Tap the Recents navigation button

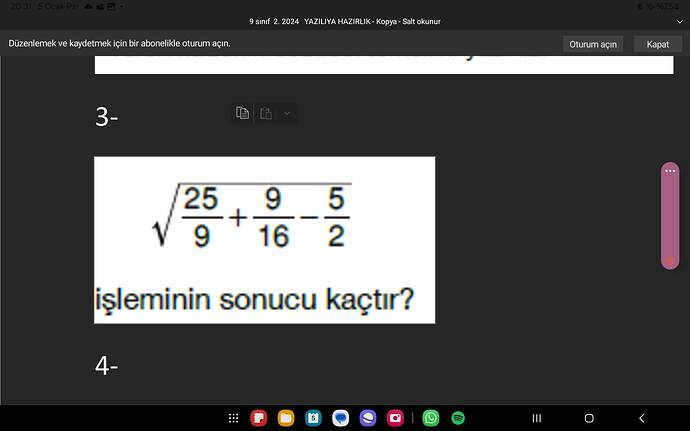[536, 418]
